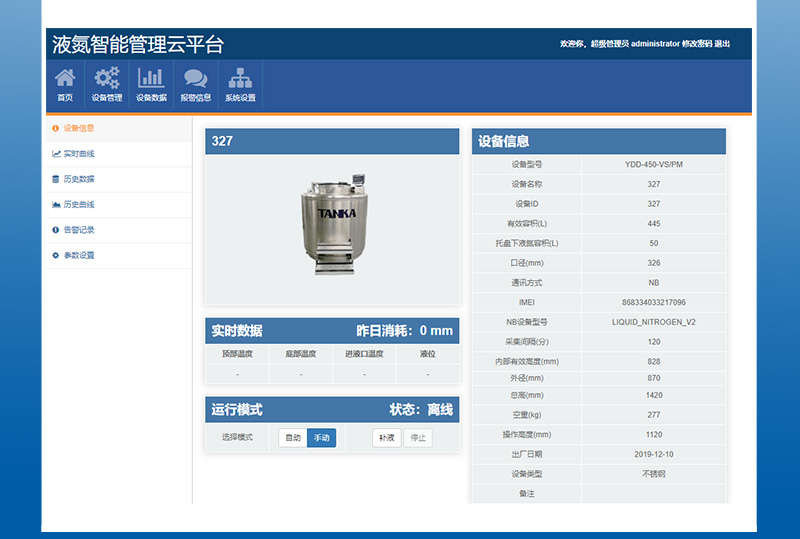Open 设备管理 gears icon
The height and width of the screenshot is (539, 800).
coord(106,78)
